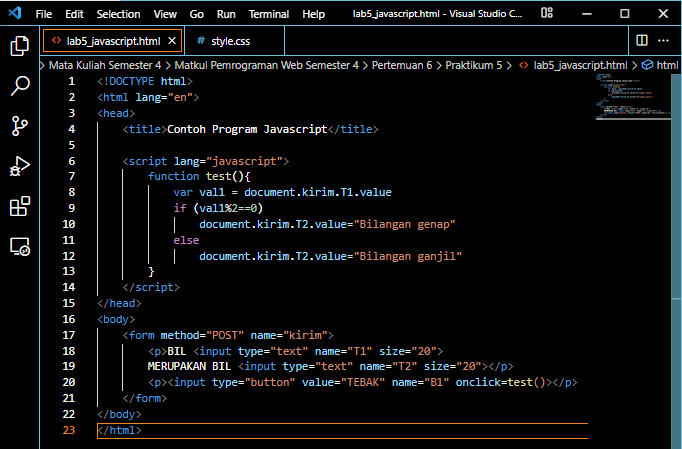The width and height of the screenshot is (682, 449).
Task: Click the input name="T1" line
Action: 295,351
